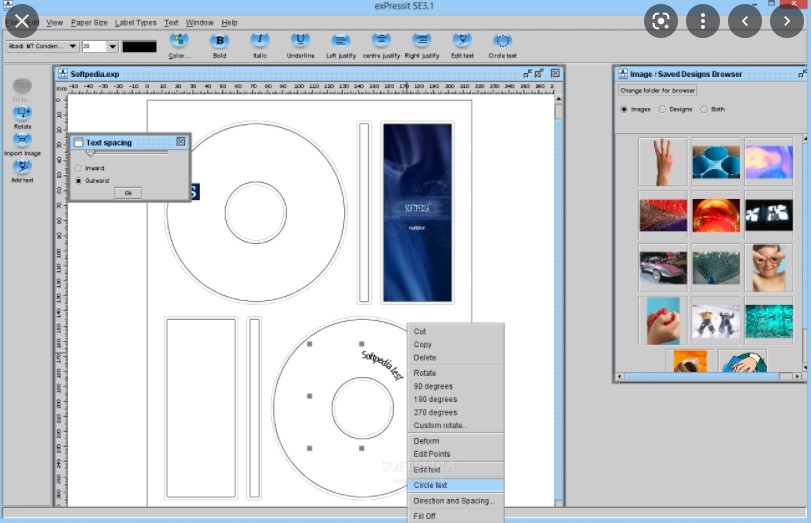Minimize the Softpedia.exp document window
This screenshot has width=811, height=523.
pyautogui.click(x=528, y=73)
